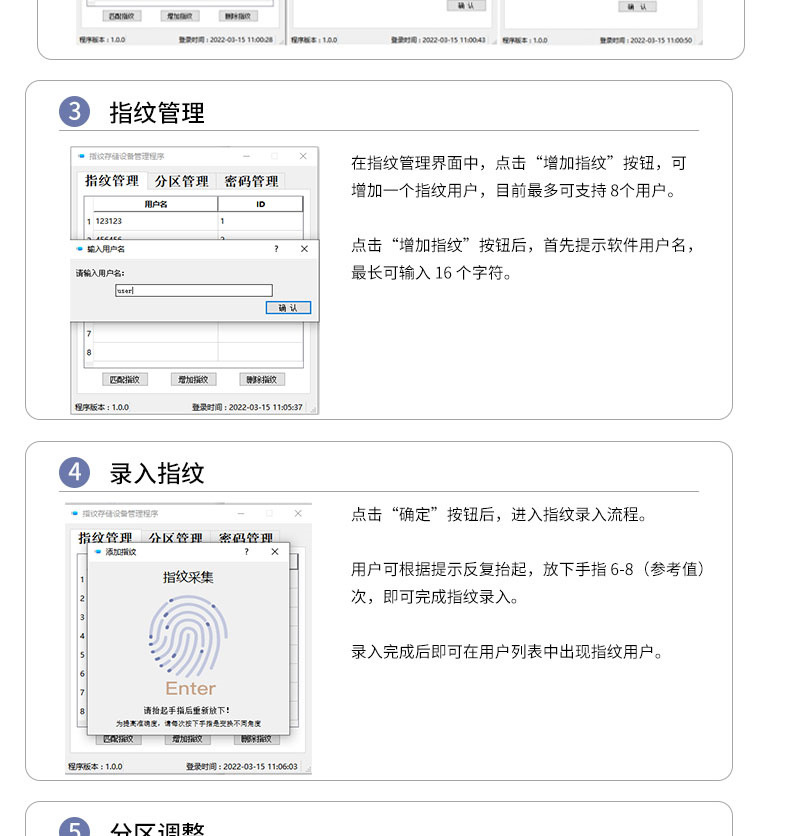790x836 pixels.
Task: Select row 8 in the step 3 user table
Action: click(x=194, y=352)
